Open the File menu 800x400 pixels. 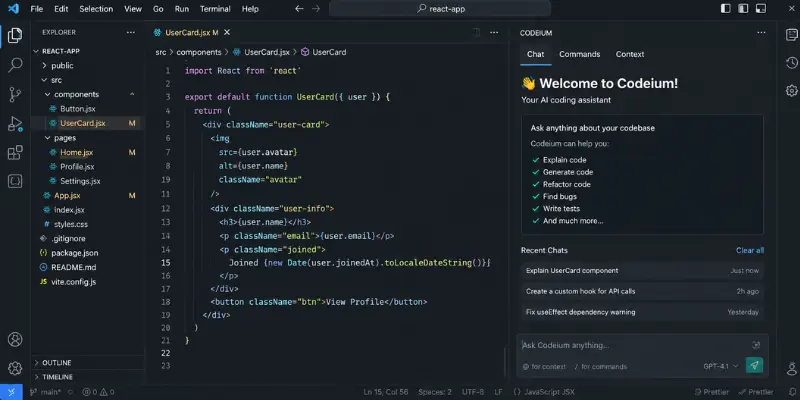[x=37, y=9]
